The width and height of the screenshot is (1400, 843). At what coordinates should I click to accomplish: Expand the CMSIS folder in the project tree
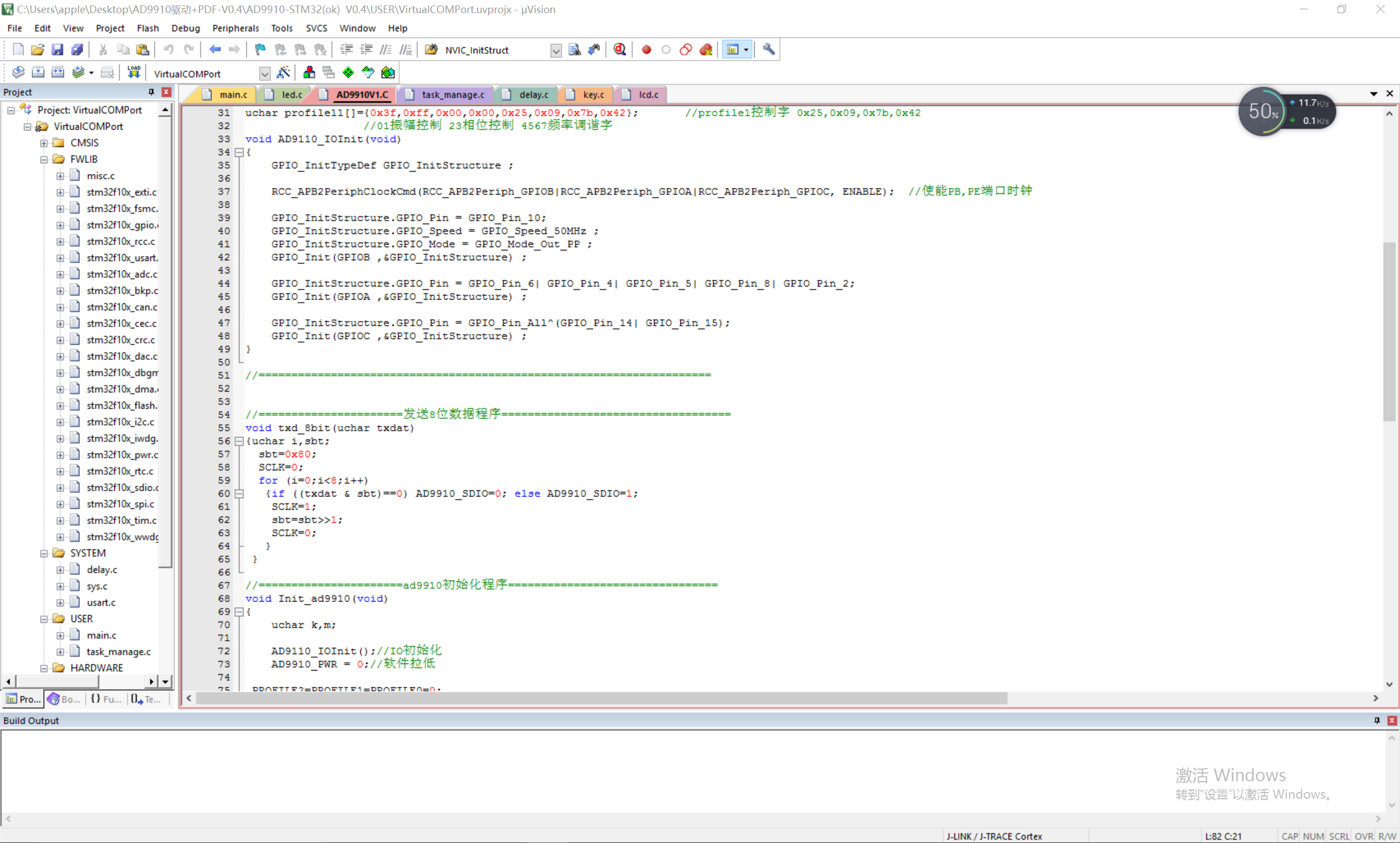44,143
